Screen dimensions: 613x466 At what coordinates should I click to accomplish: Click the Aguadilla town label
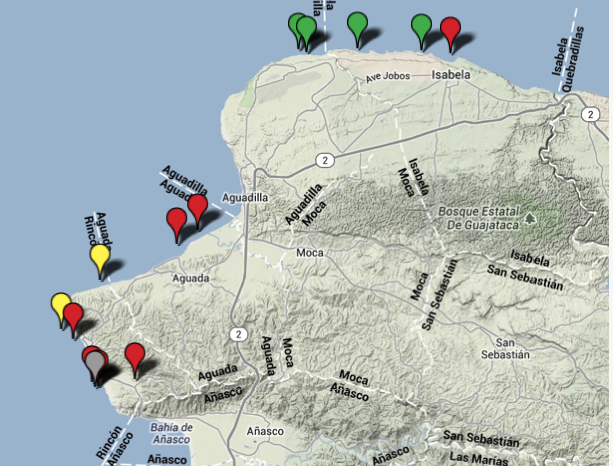tap(247, 198)
